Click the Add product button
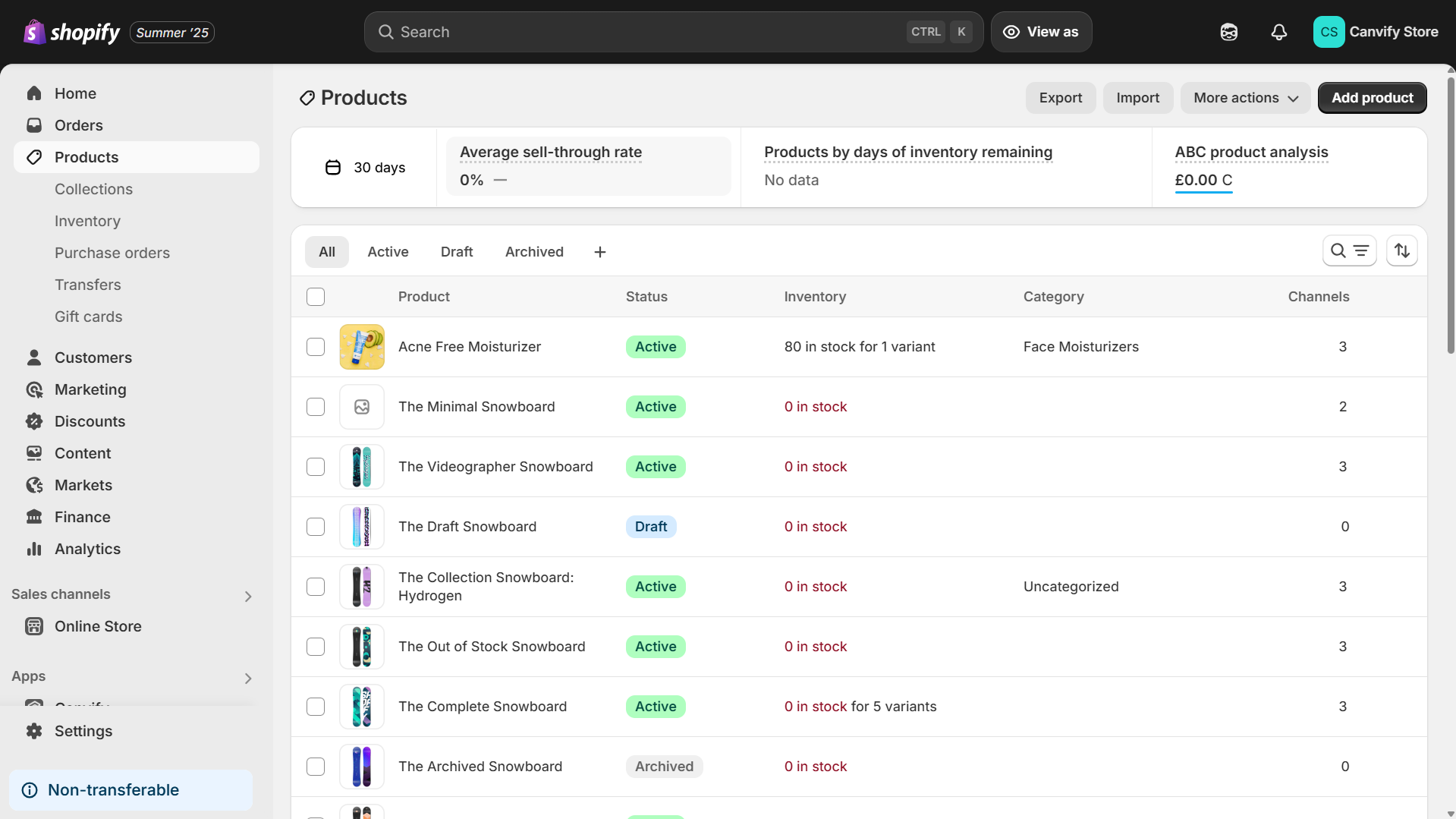Screen dimensions: 1456x819 pos(1372,98)
